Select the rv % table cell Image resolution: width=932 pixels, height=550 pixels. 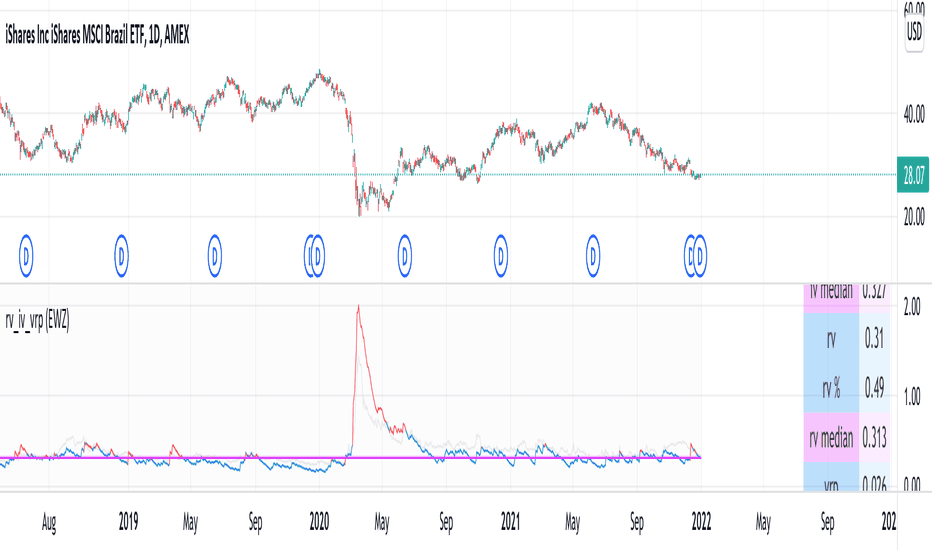point(832,388)
